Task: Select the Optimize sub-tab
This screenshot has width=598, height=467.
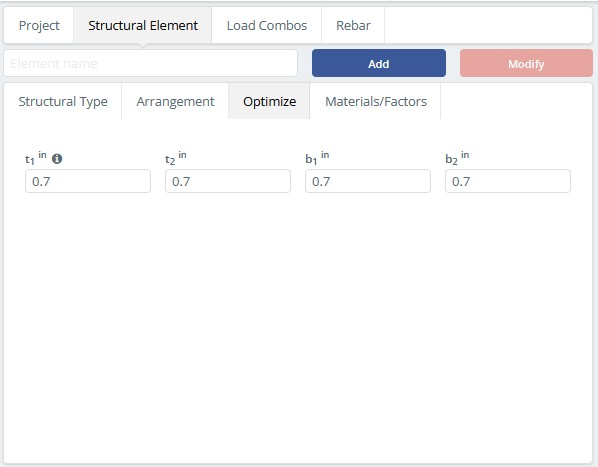Action: tap(269, 101)
